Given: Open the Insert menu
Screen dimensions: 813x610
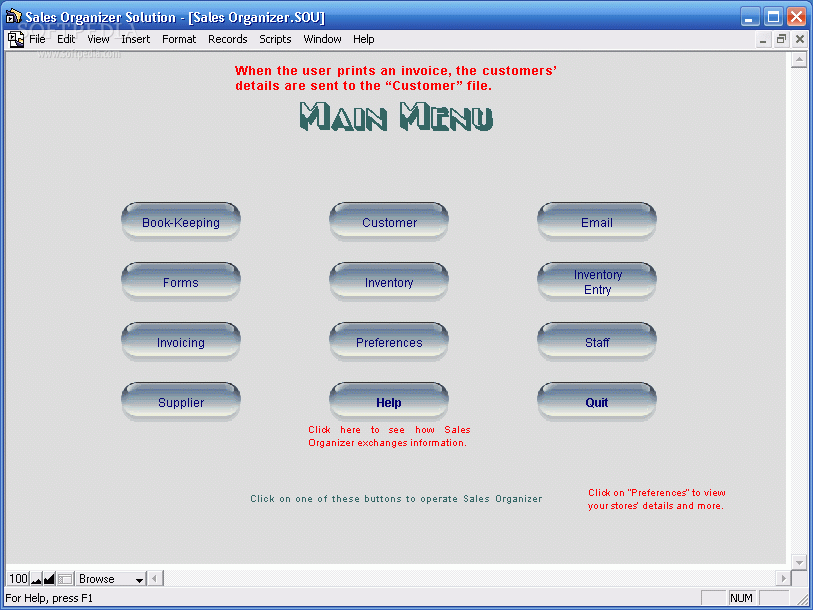Looking at the screenshot, I should pos(135,39).
